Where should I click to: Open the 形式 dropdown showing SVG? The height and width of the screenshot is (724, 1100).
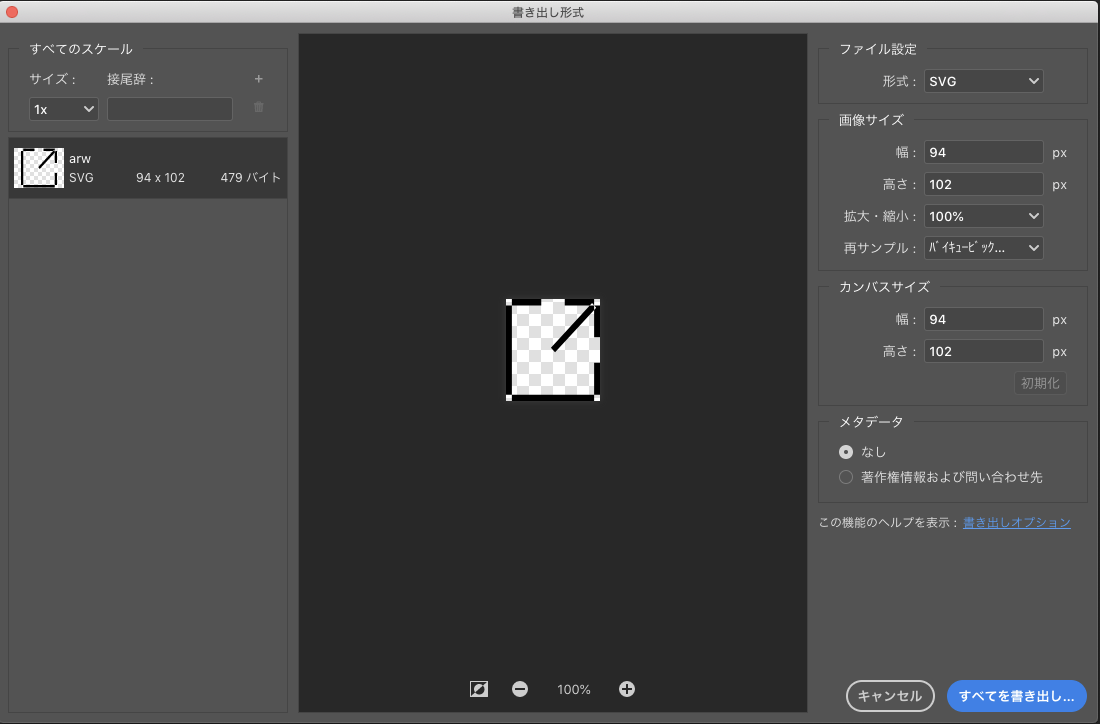tap(983, 81)
